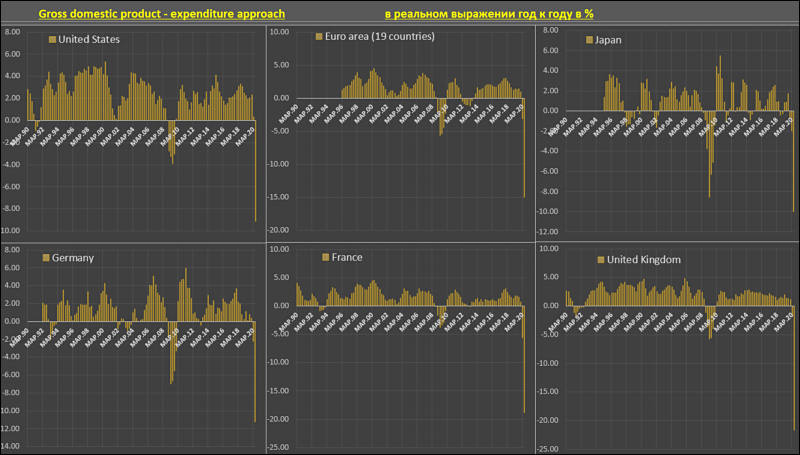Viewport: 800px width, 455px height.
Task: Select the 'Germany' legend label
Action: tap(73, 258)
